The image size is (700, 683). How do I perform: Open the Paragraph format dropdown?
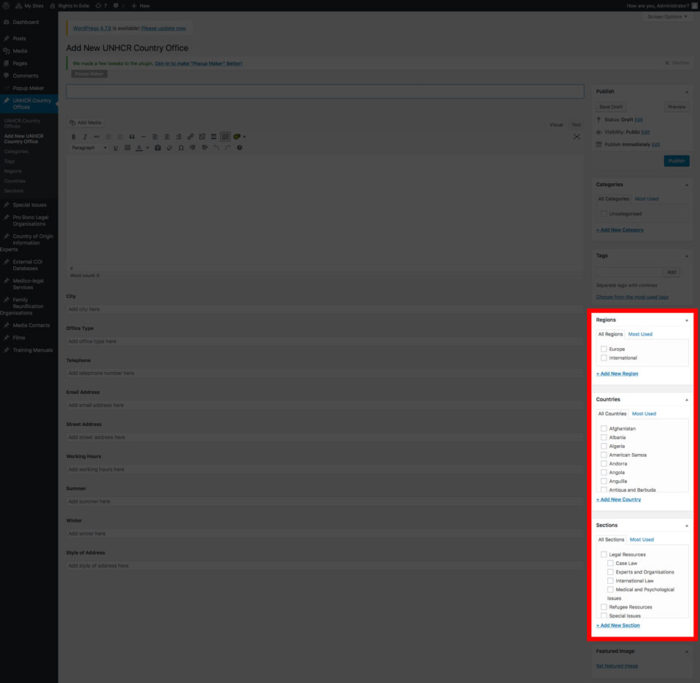tap(89, 148)
